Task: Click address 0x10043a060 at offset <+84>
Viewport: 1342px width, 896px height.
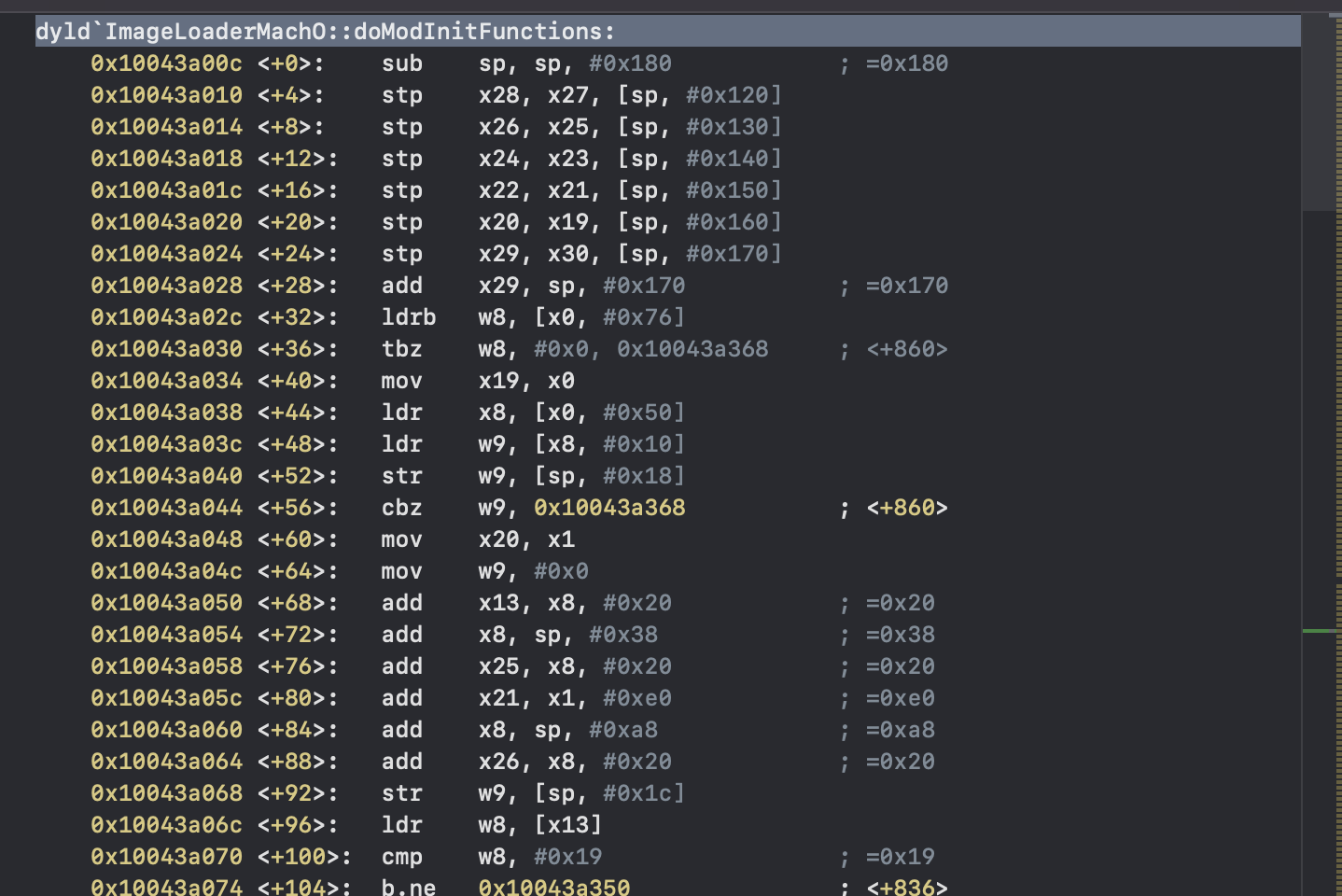Action: click(x=166, y=730)
